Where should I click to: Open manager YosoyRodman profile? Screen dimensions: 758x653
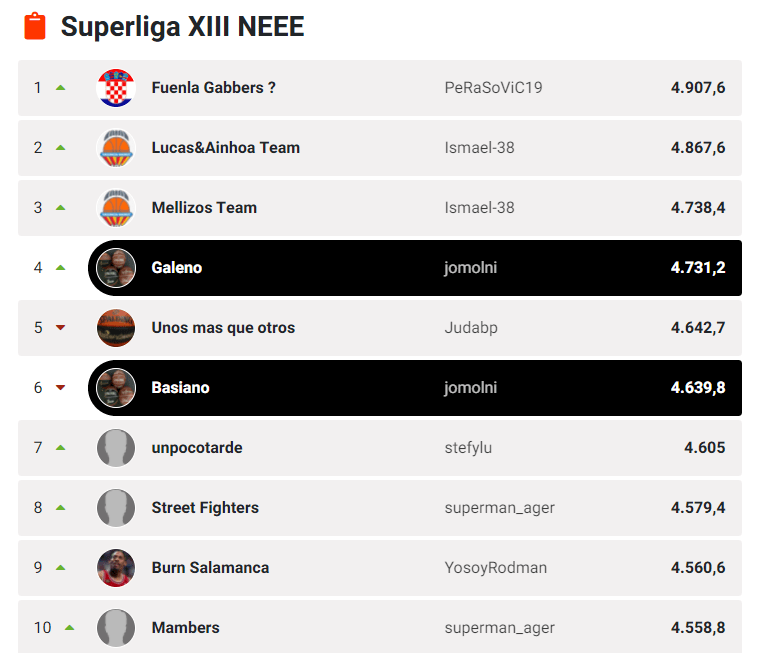496,568
